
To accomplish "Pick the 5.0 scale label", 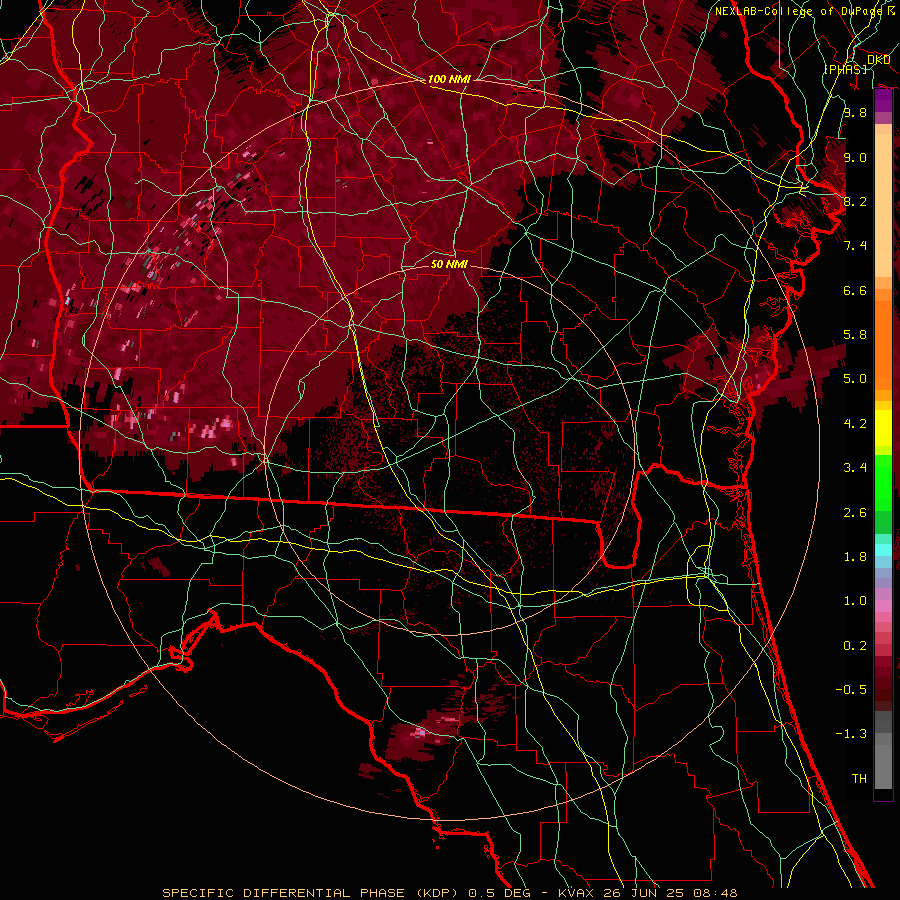I will (855, 379).
